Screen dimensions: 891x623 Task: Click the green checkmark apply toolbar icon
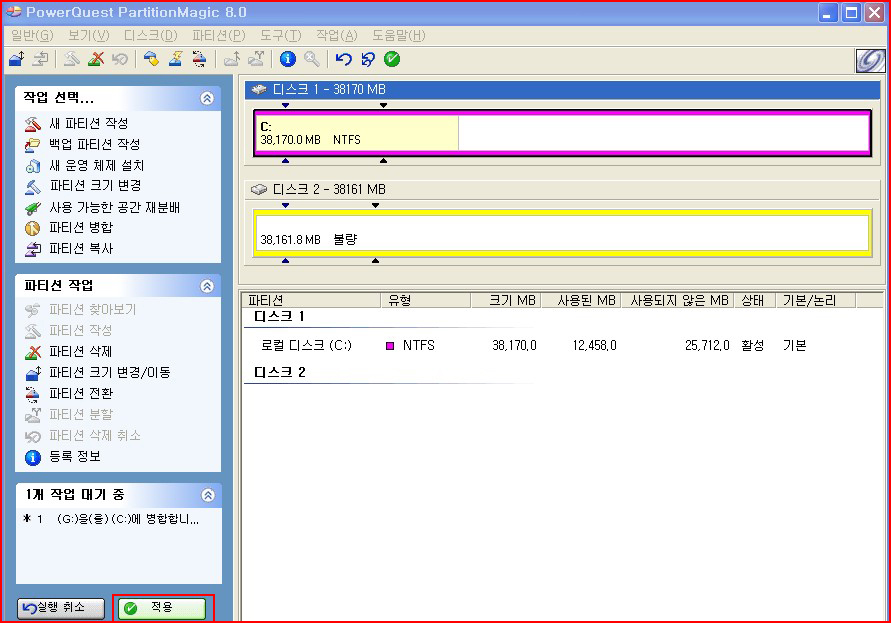(x=392, y=59)
